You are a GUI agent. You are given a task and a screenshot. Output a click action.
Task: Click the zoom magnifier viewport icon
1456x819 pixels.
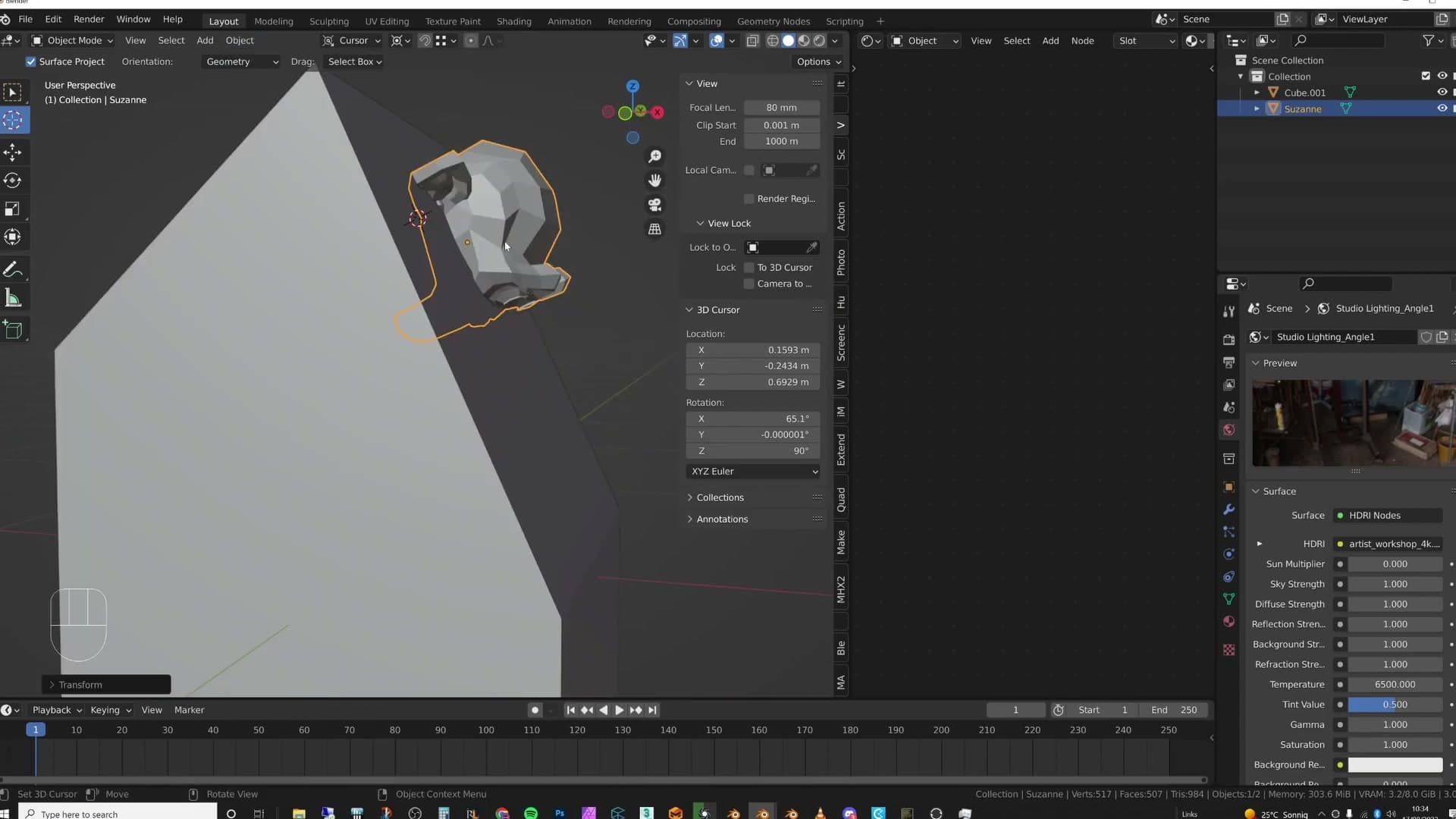click(655, 156)
